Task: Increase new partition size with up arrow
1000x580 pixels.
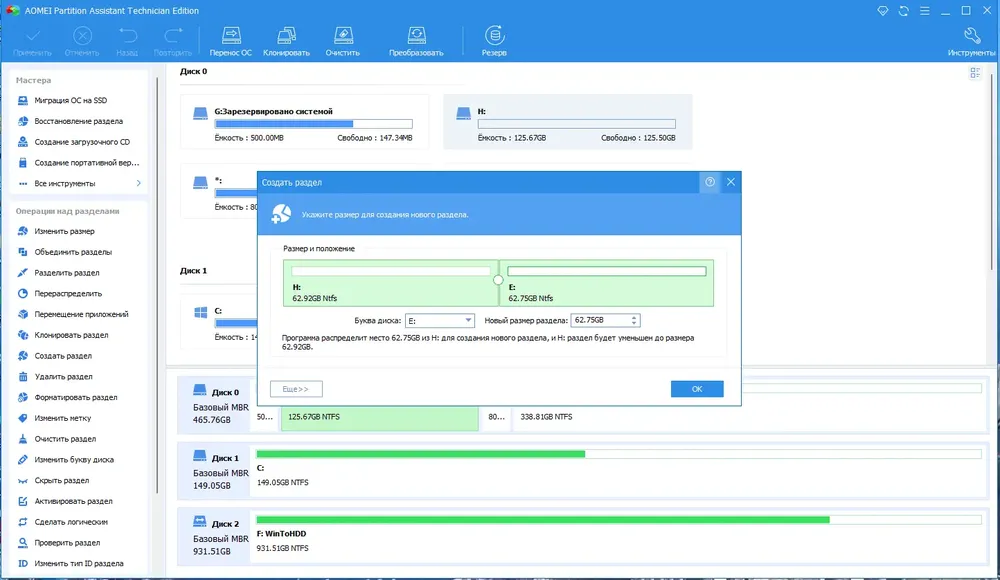Action: (x=634, y=317)
